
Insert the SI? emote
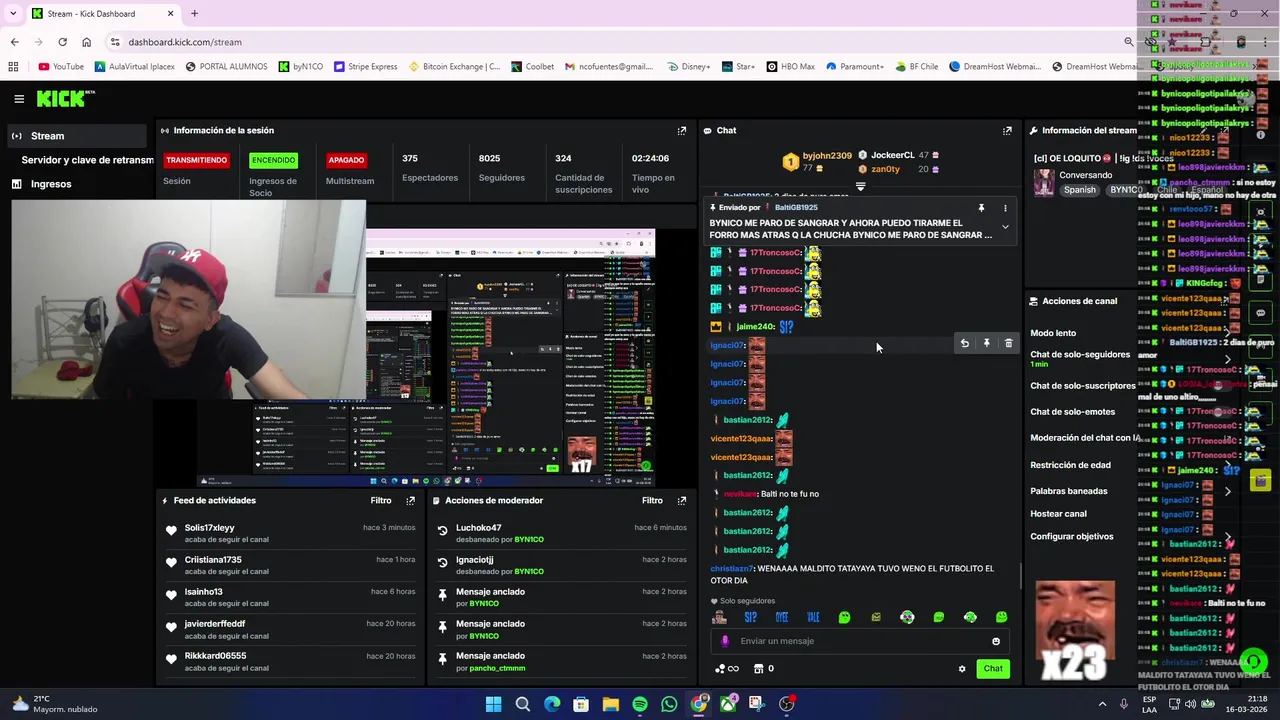coord(750,617)
